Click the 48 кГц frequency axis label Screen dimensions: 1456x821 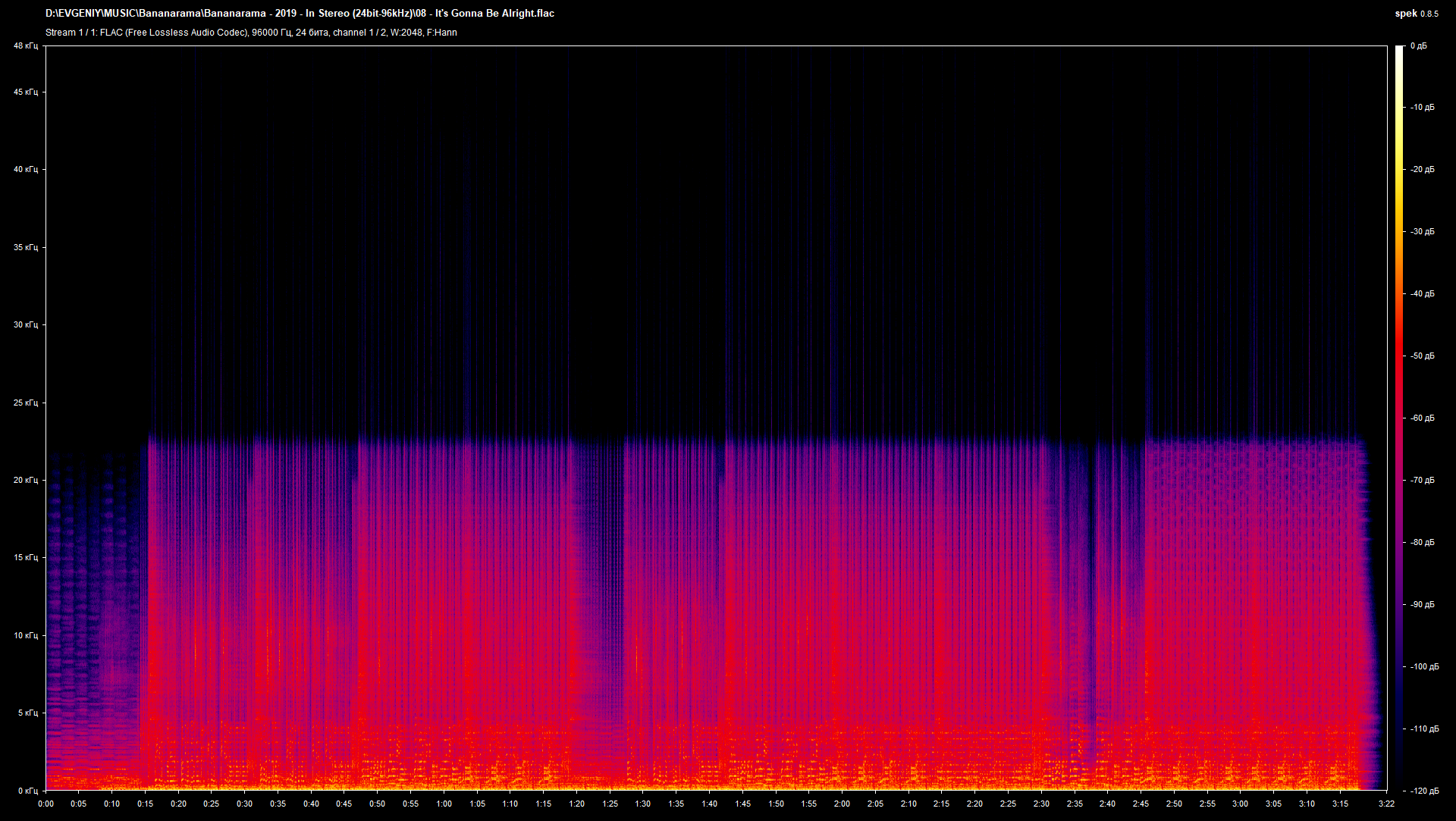[25, 45]
